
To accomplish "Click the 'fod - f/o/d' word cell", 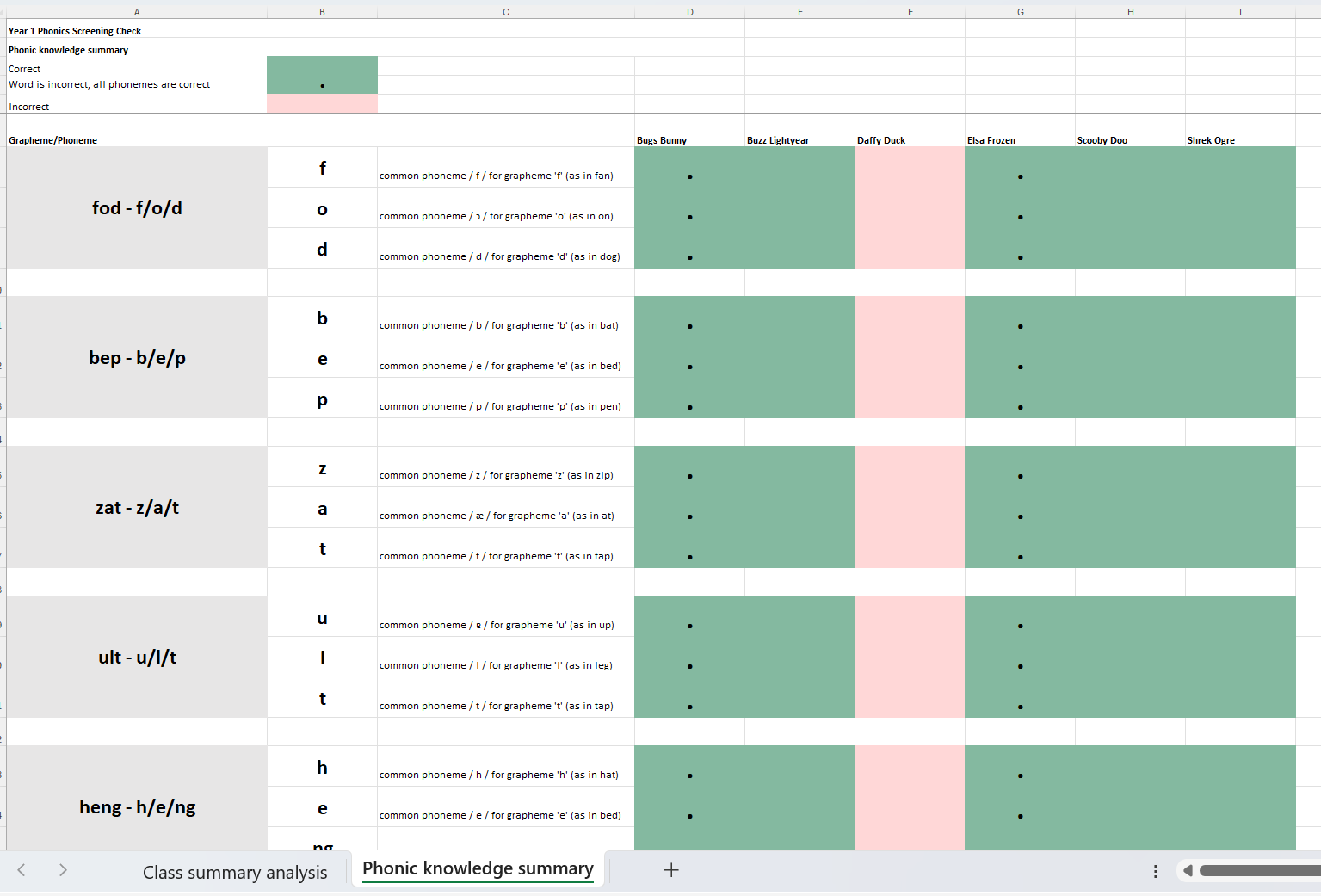I will pos(137,207).
